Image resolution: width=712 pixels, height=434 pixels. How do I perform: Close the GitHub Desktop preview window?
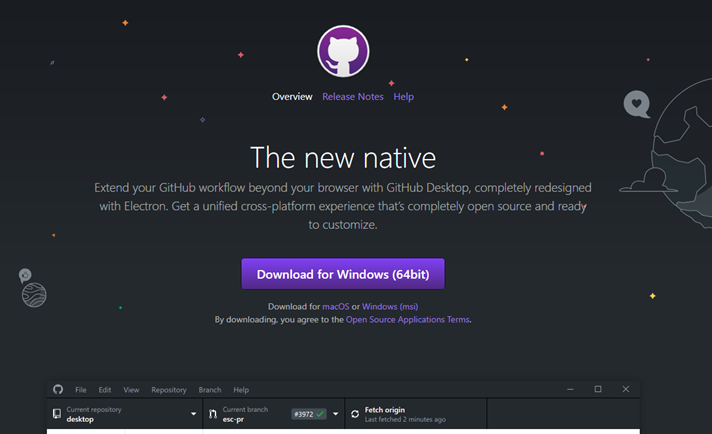[626, 389]
